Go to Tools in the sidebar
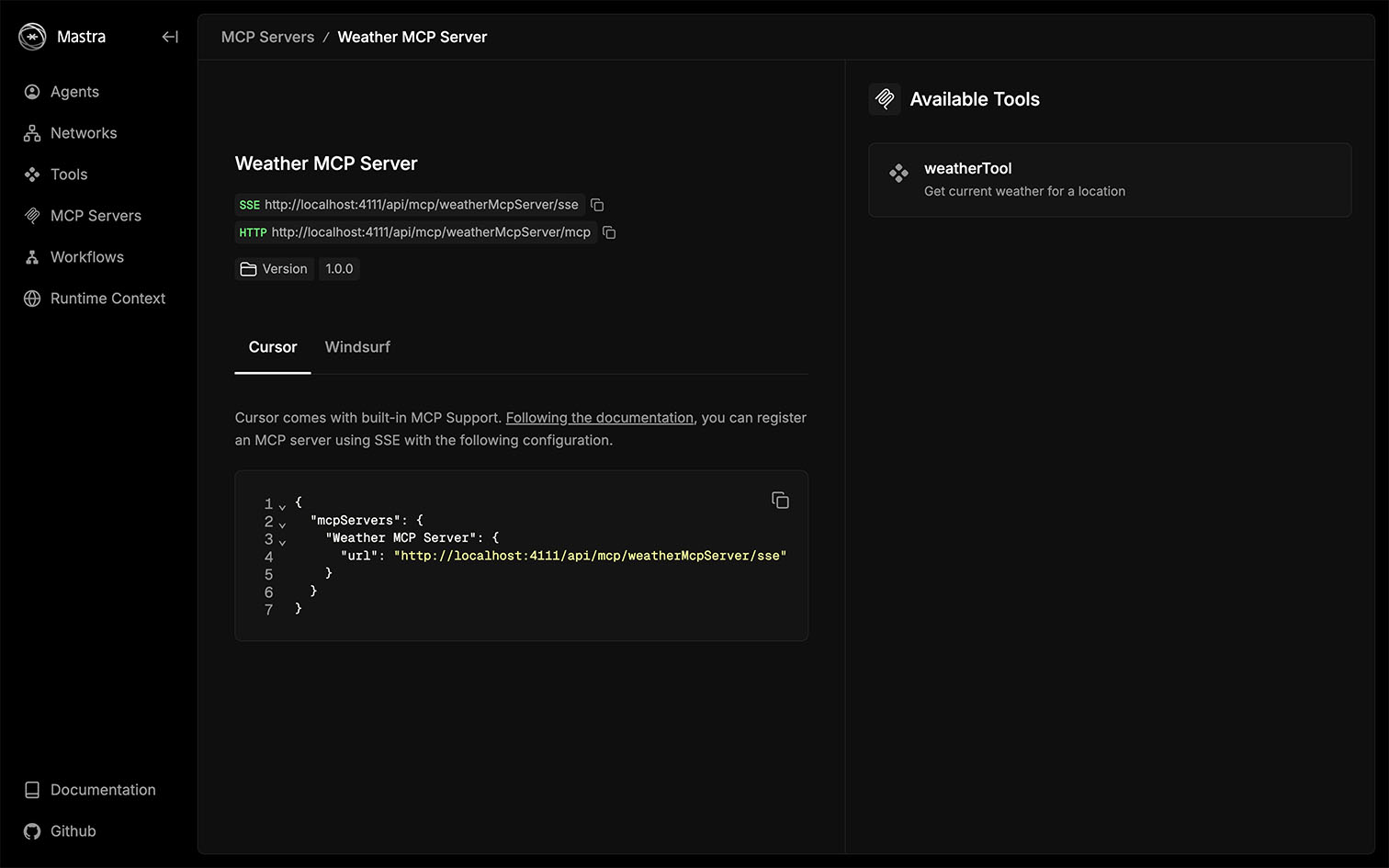Viewport: 1389px width, 868px height. coord(68,175)
